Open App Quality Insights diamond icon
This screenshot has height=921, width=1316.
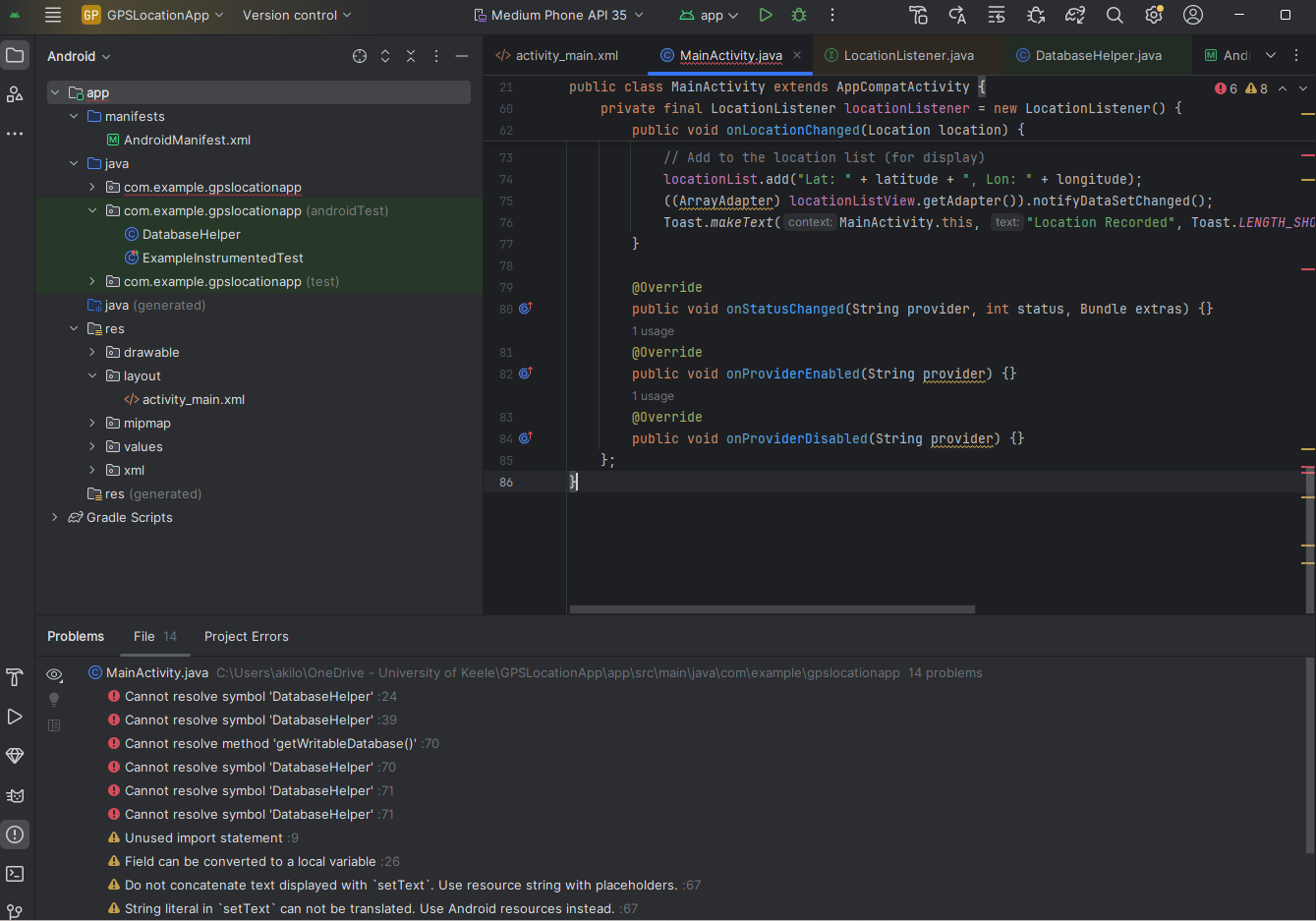[x=15, y=756]
